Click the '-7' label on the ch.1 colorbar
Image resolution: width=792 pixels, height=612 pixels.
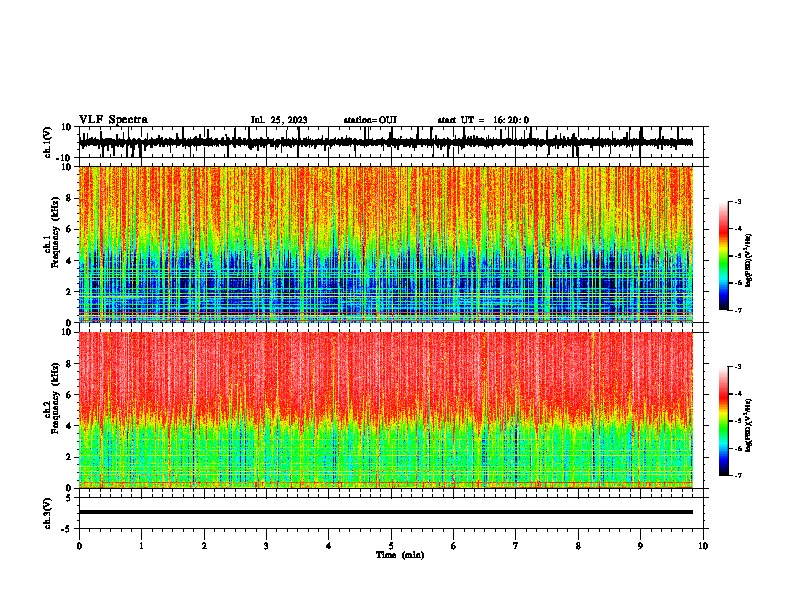click(737, 310)
